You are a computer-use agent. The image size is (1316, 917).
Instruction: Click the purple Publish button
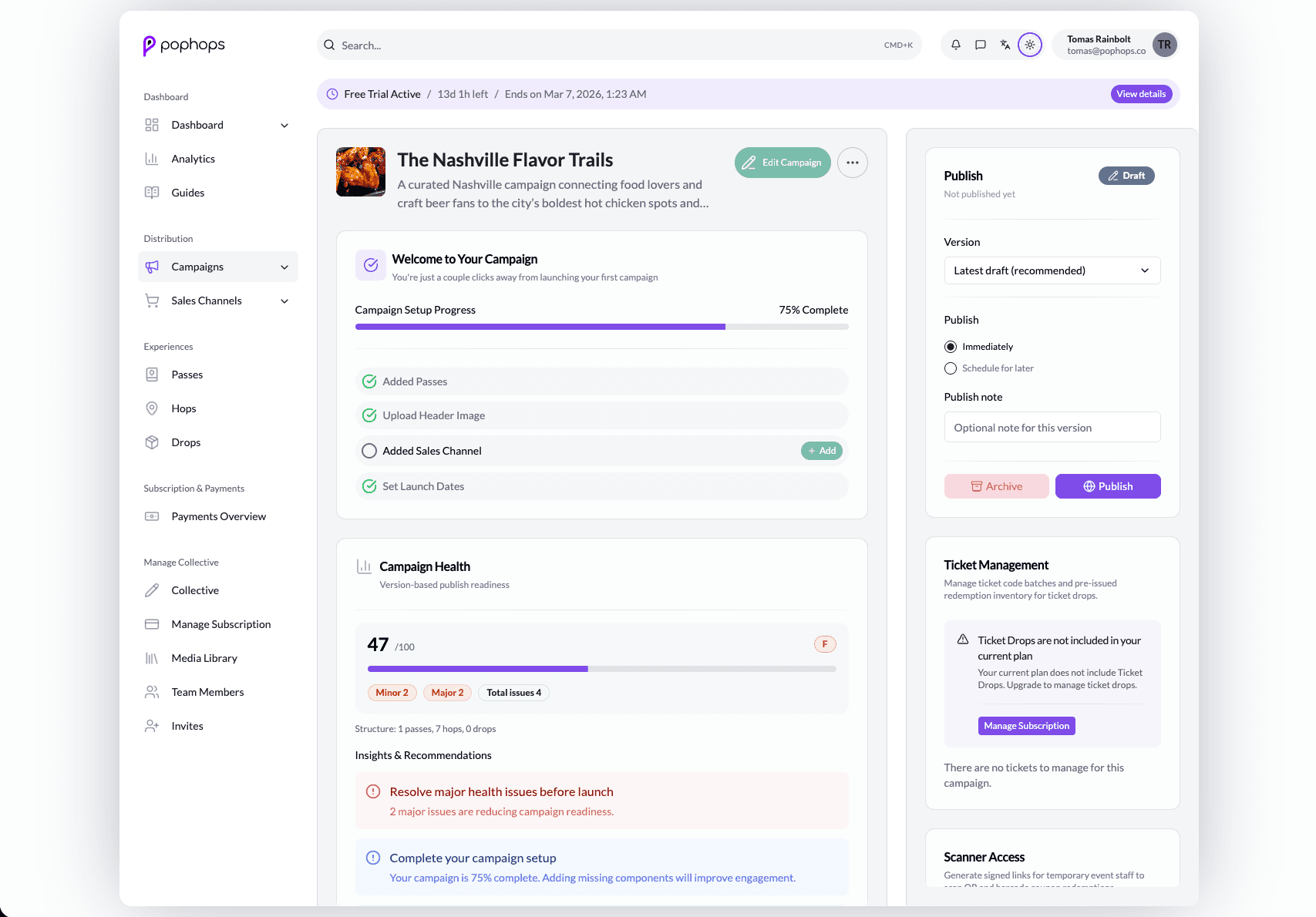(1108, 486)
